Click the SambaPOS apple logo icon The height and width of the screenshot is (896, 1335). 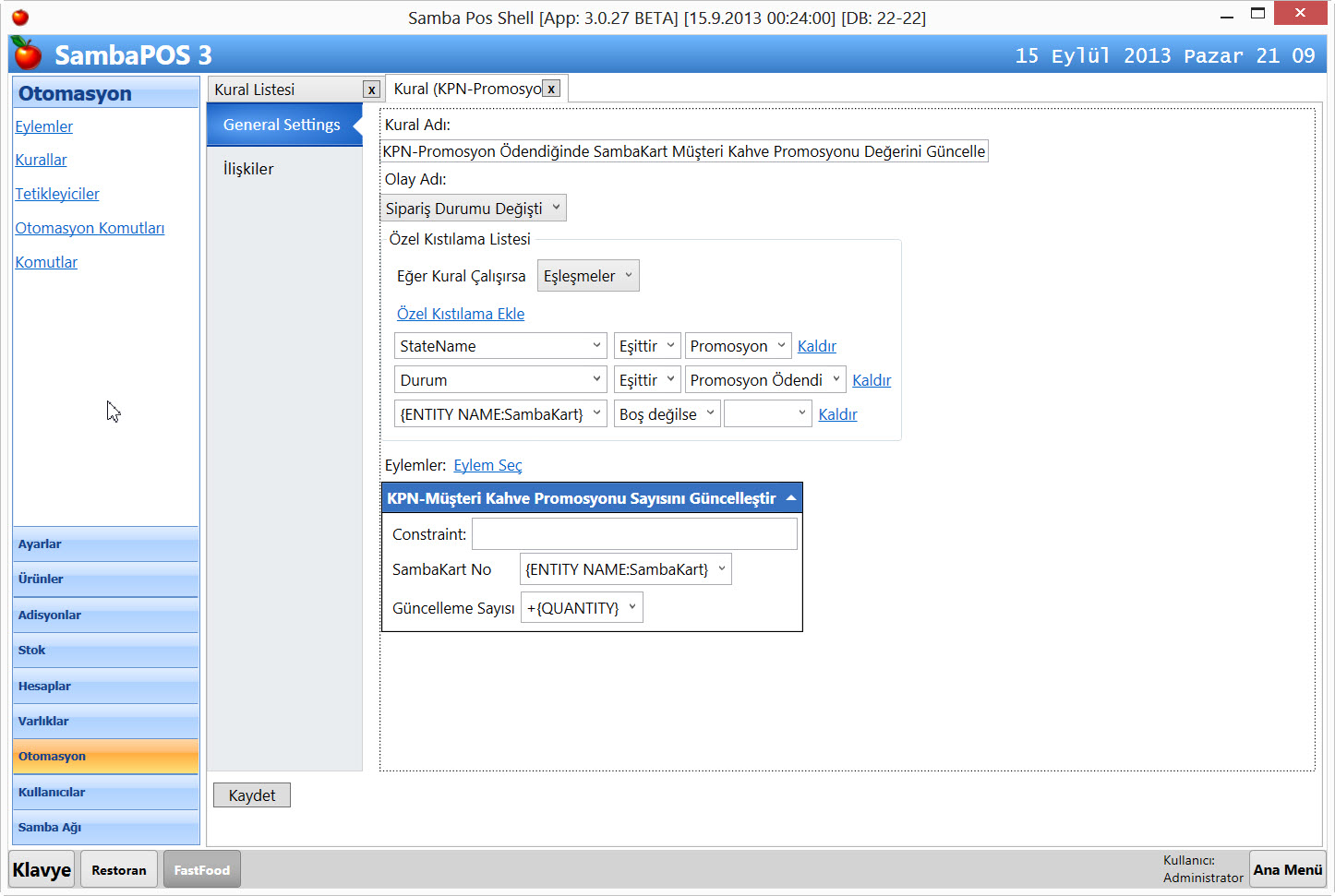click(27, 54)
